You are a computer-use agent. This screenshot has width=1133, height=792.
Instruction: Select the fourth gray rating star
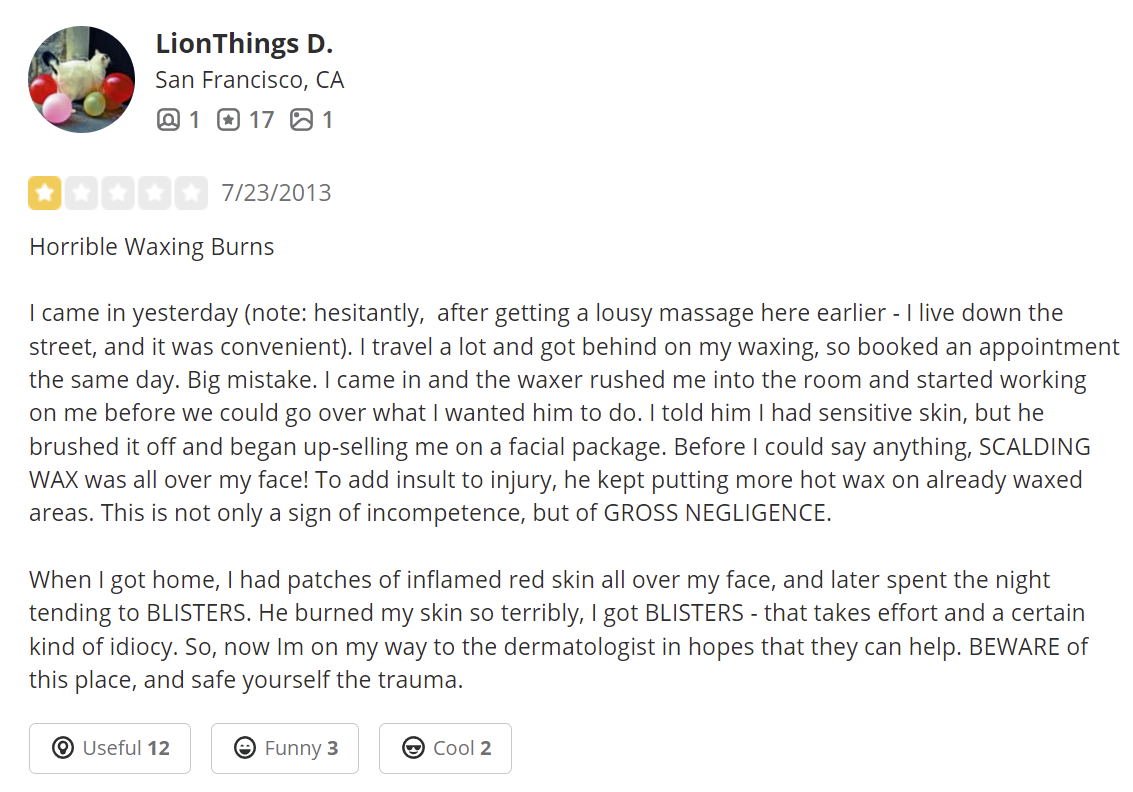[x=155, y=193]
